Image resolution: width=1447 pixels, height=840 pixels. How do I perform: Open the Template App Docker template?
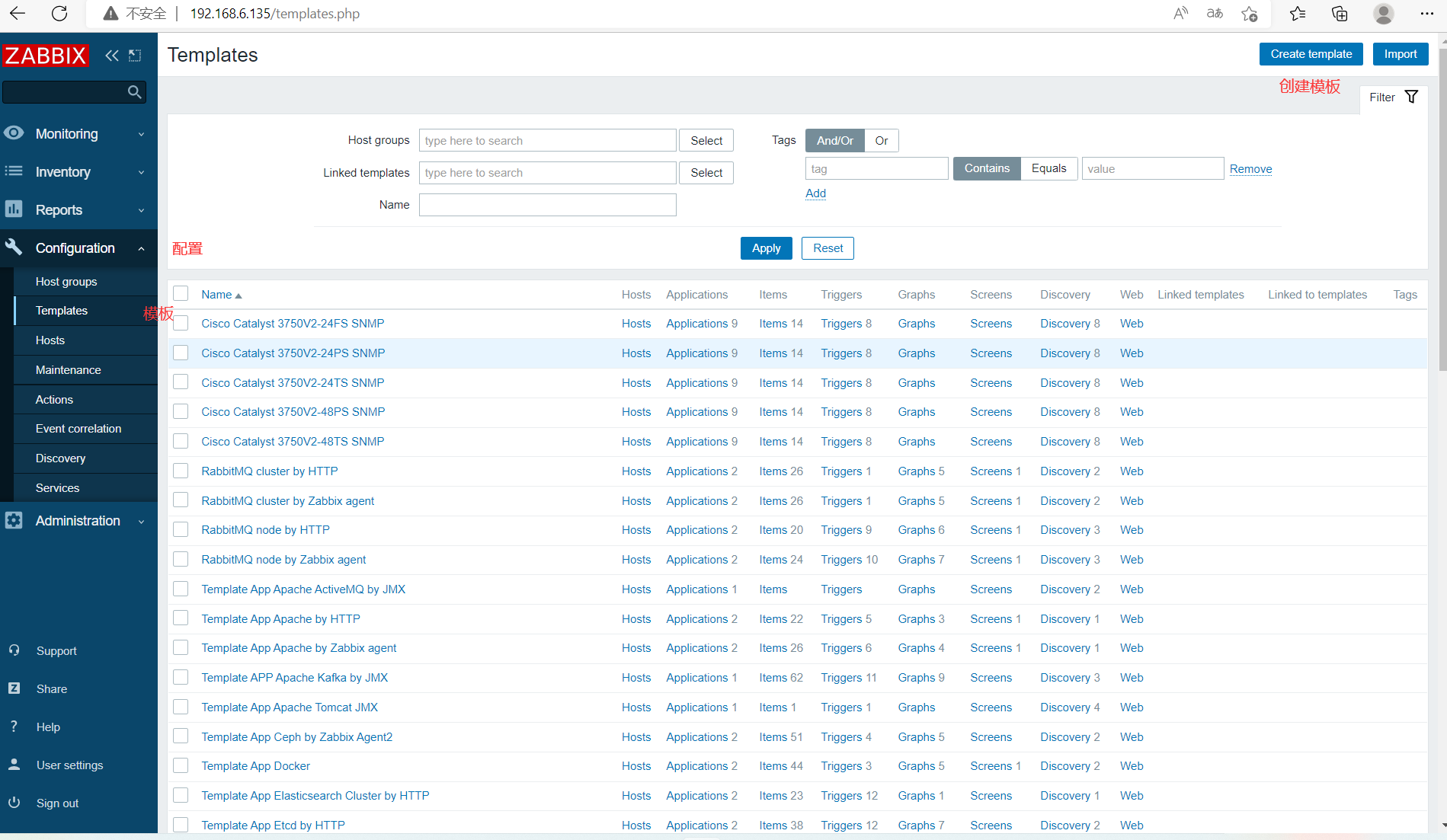point(255,765)
